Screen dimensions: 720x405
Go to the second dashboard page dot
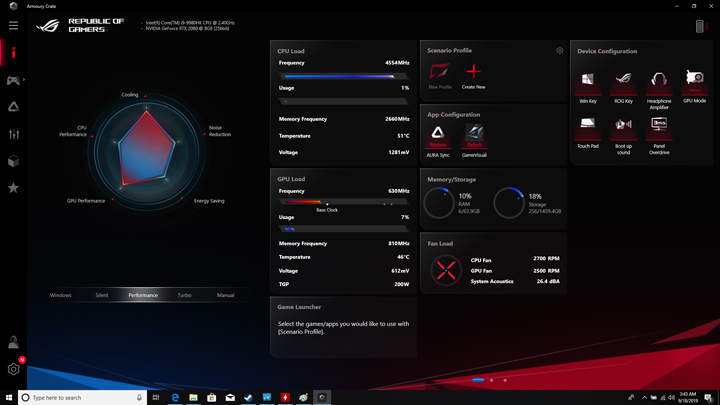point(491,380)
